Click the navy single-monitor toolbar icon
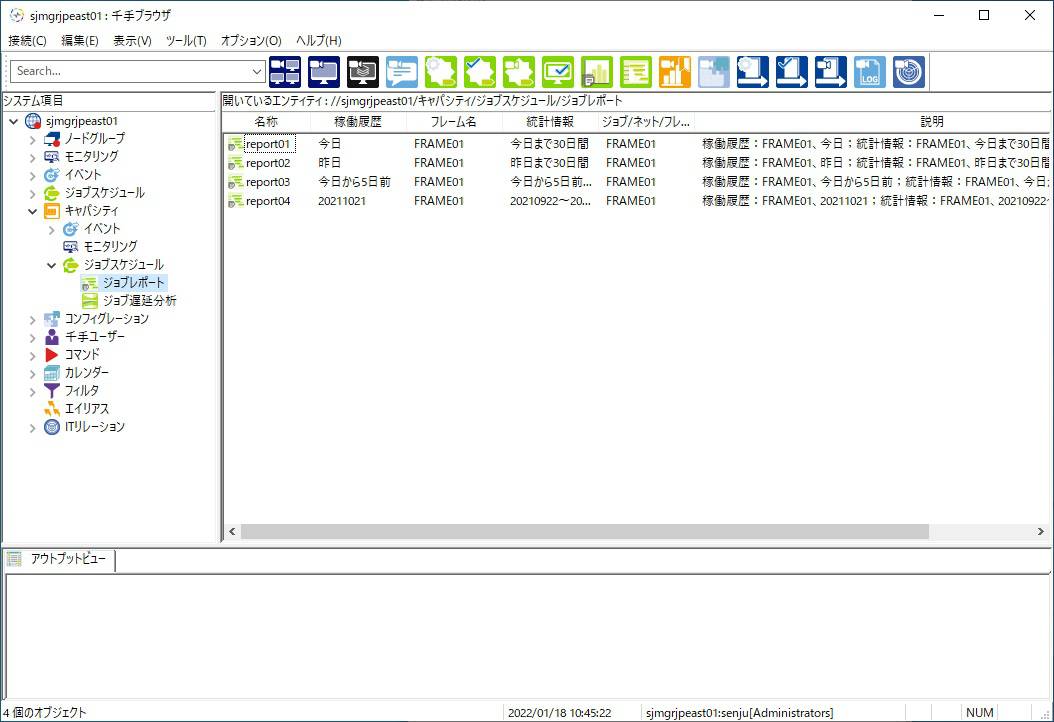 coord(324,72)
